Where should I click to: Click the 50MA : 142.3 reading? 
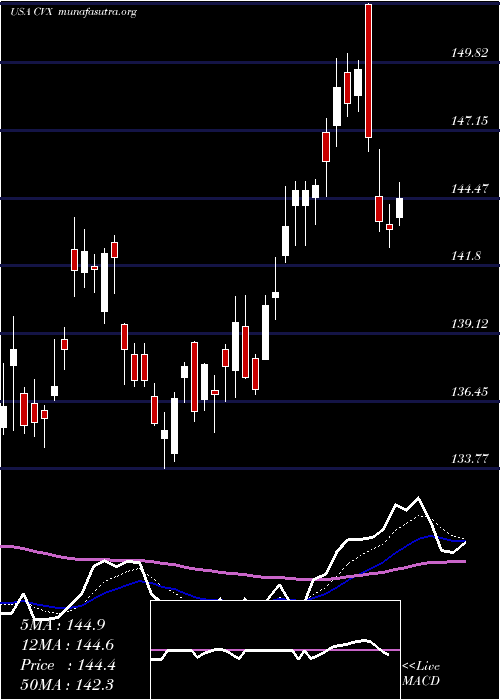[x=67, y=685]
